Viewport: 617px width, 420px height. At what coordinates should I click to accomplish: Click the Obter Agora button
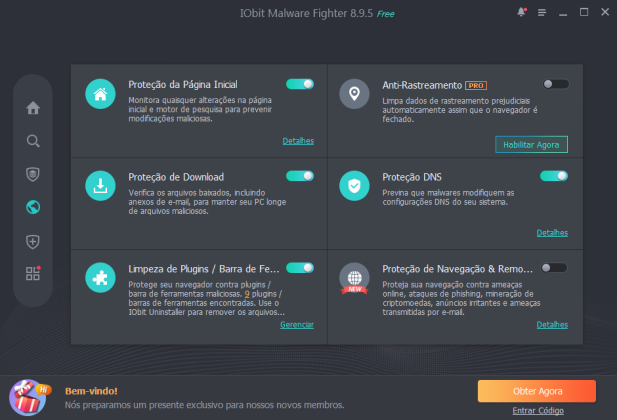537,391
